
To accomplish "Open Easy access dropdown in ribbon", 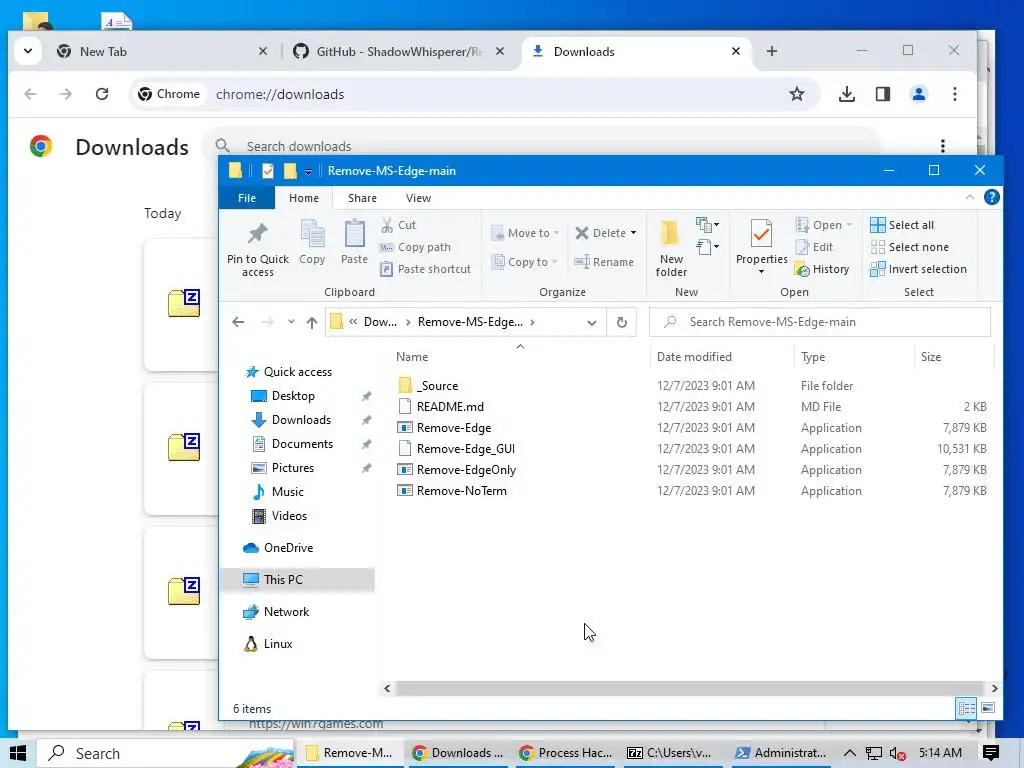I will tap(707, 247).
